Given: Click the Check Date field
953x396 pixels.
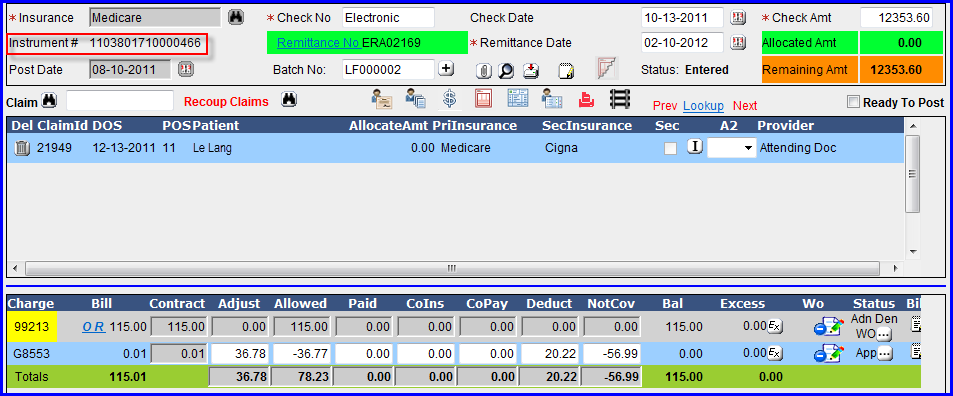Looking at the screenshot, I should pyautogui.click(x=683, y=18).
